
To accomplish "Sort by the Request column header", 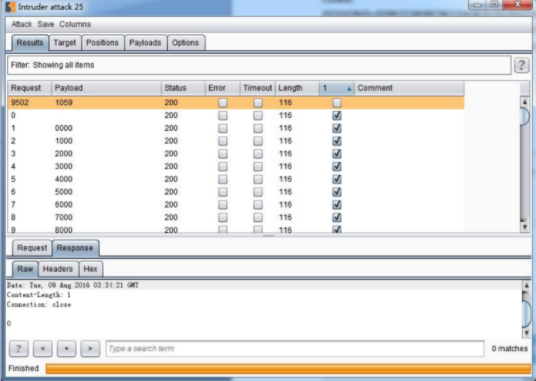I will tap(30, 88).
